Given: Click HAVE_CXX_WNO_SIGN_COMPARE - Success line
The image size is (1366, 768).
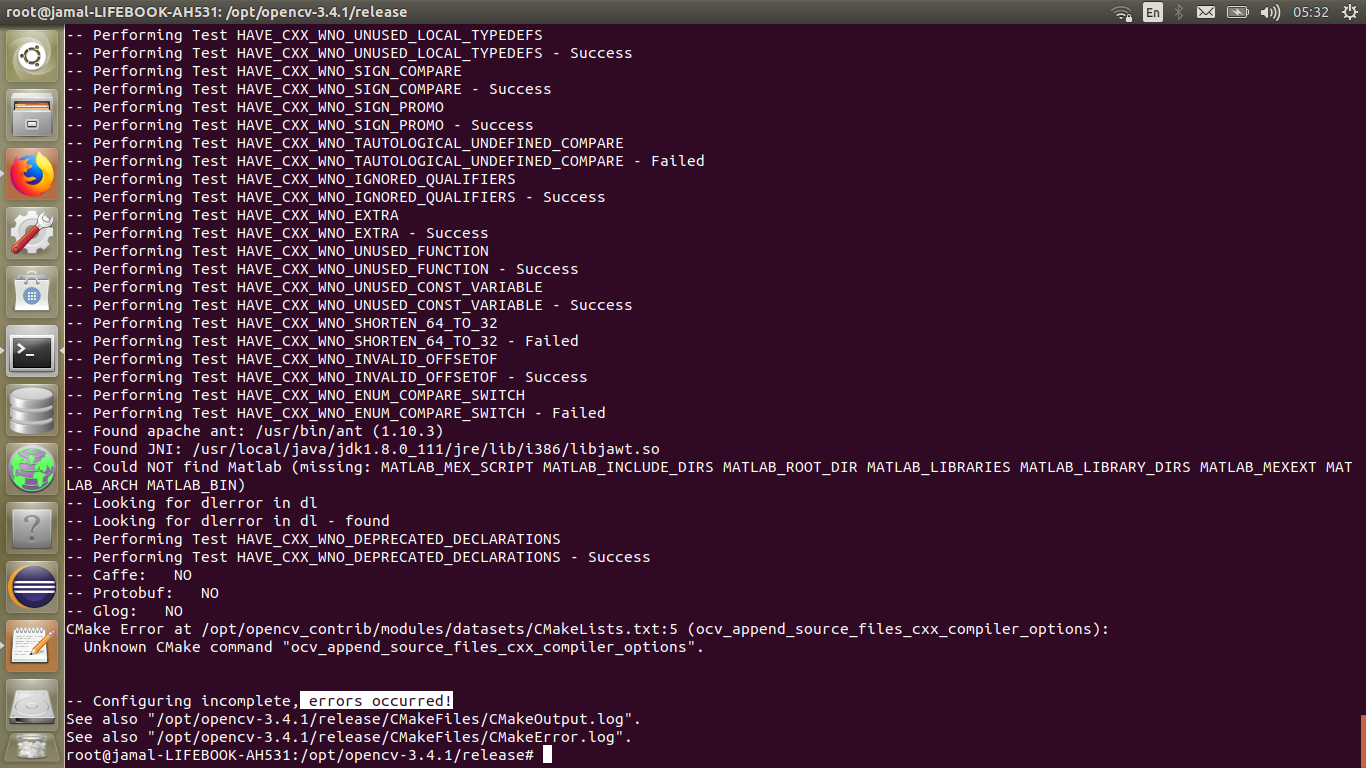Looking at the screenshot, I should tap(309, 89).
